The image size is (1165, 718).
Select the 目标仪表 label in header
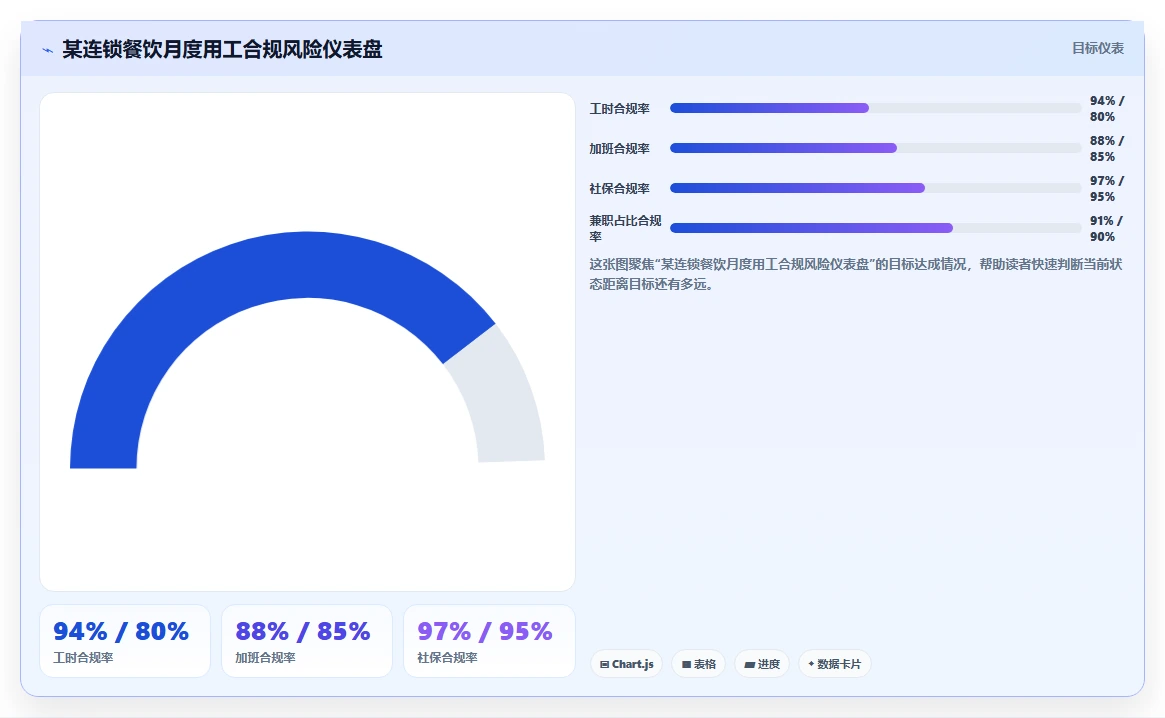tap(1097, 48)
